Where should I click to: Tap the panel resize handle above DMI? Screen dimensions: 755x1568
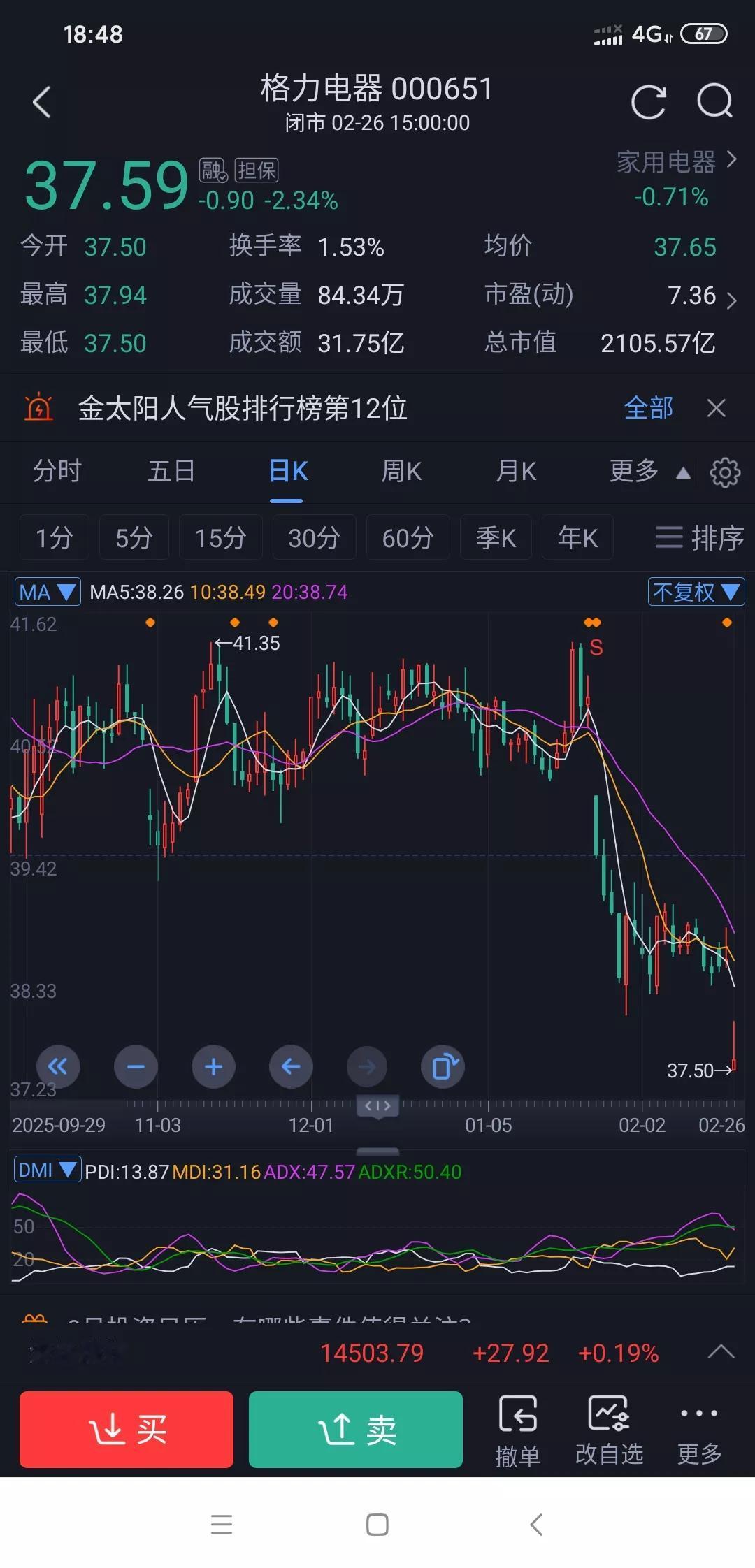[377, 1151]
